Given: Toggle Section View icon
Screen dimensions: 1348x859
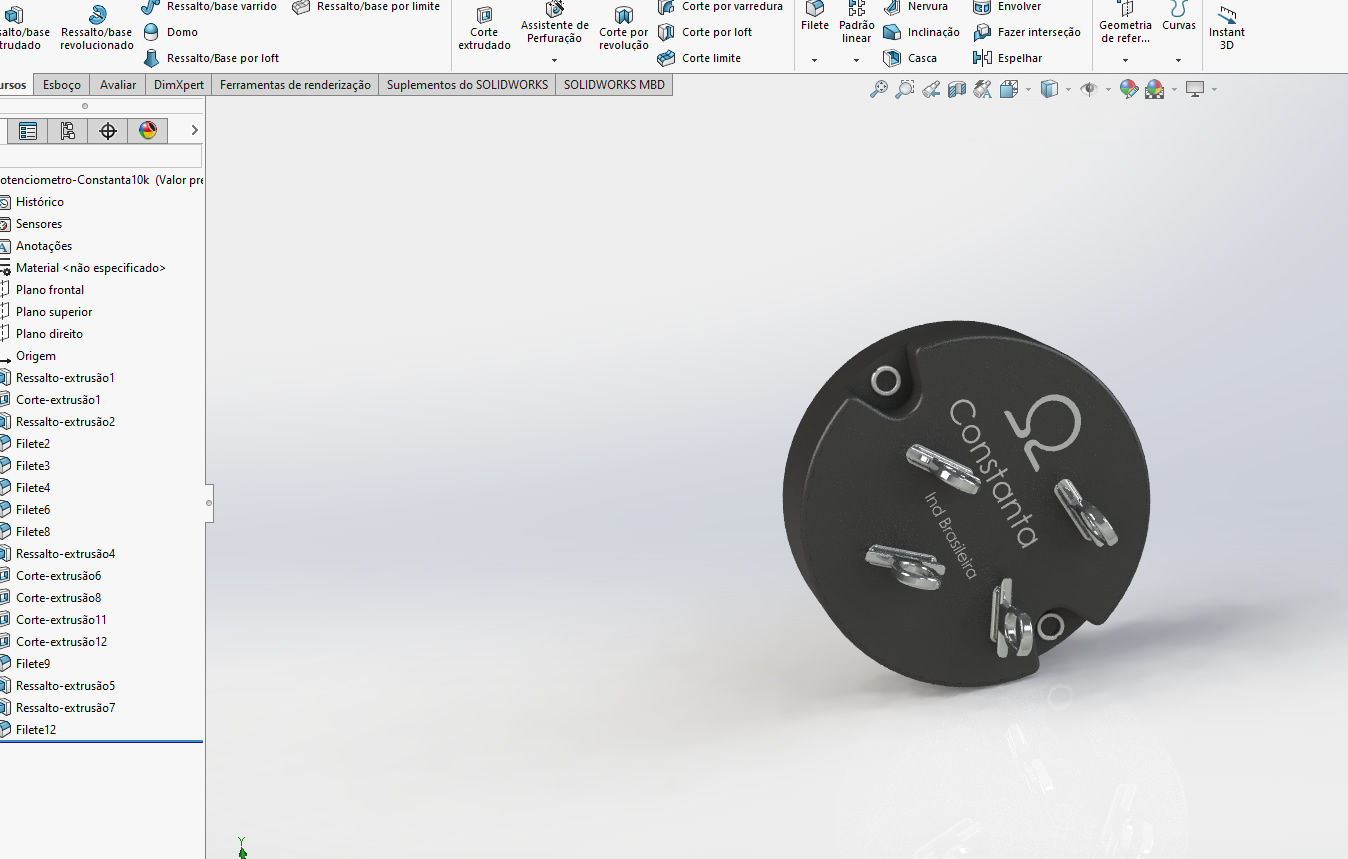Looking at the screenshot, I should click(x=957, y=90).
